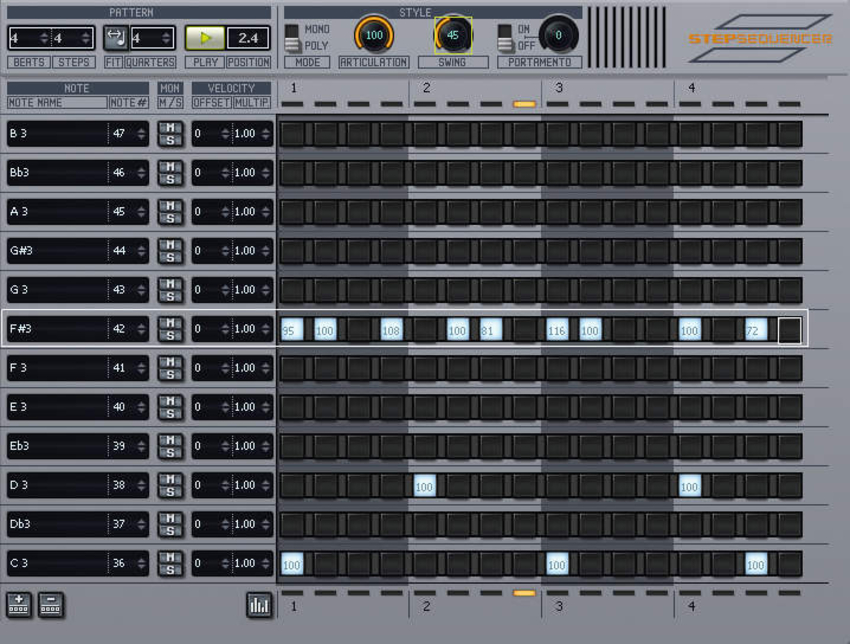This screenshot has width=850, height=644.
Task: Adjust the Steps stepper arrows
Action: click(x=86, y=38)
